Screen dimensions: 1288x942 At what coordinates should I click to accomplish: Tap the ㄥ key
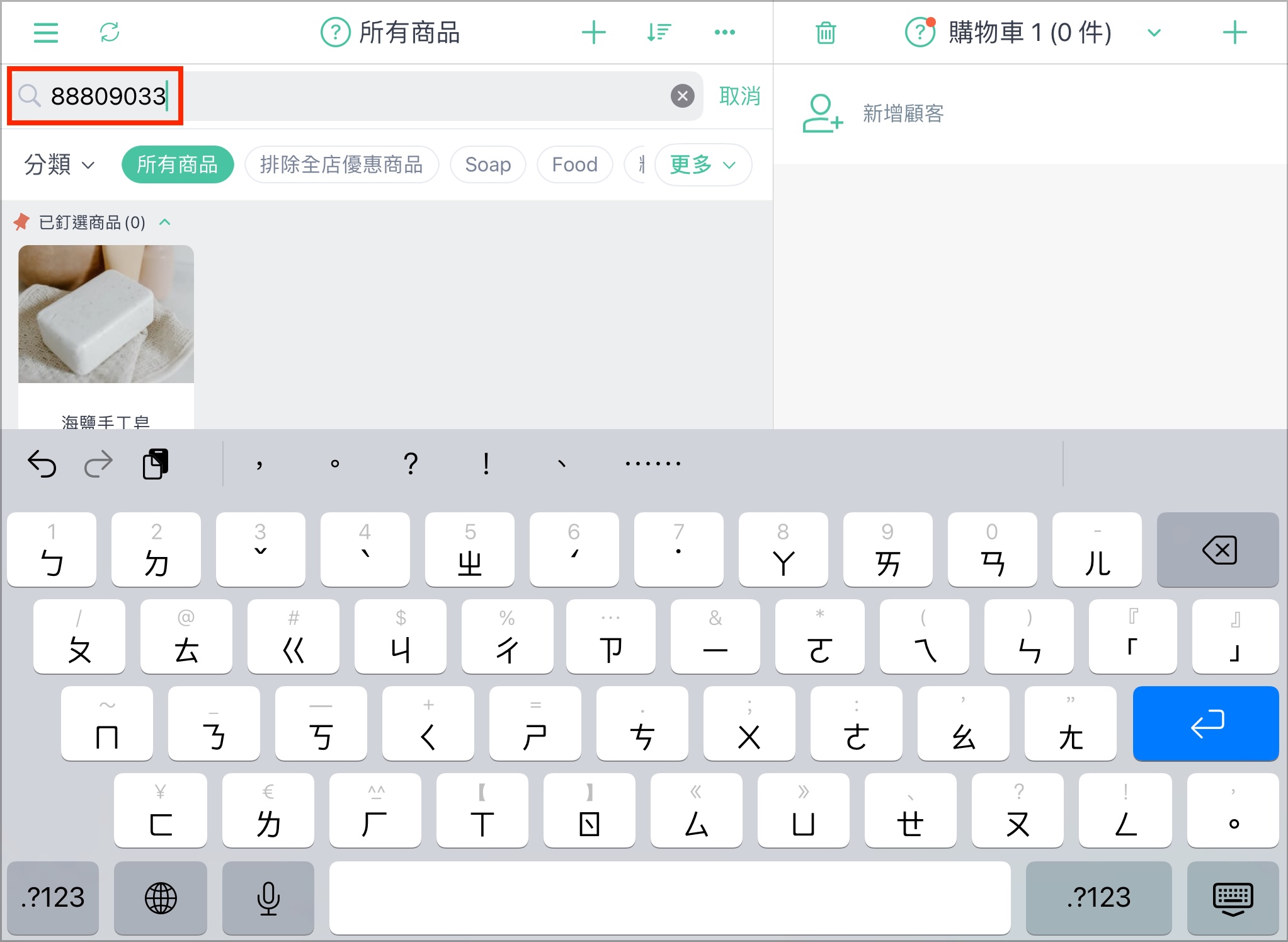(x=1126, y=810)
